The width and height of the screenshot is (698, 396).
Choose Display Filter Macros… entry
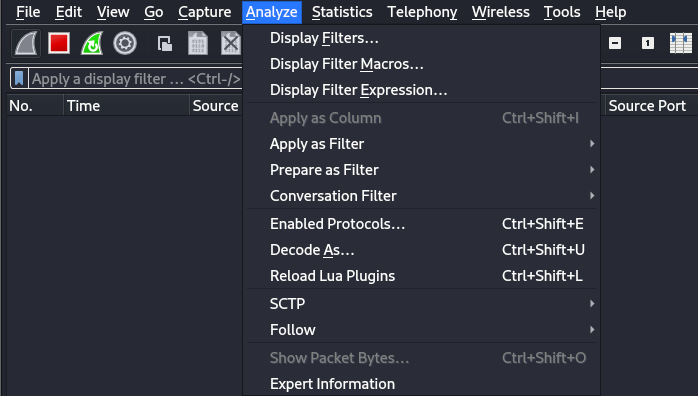click(421, 64)
